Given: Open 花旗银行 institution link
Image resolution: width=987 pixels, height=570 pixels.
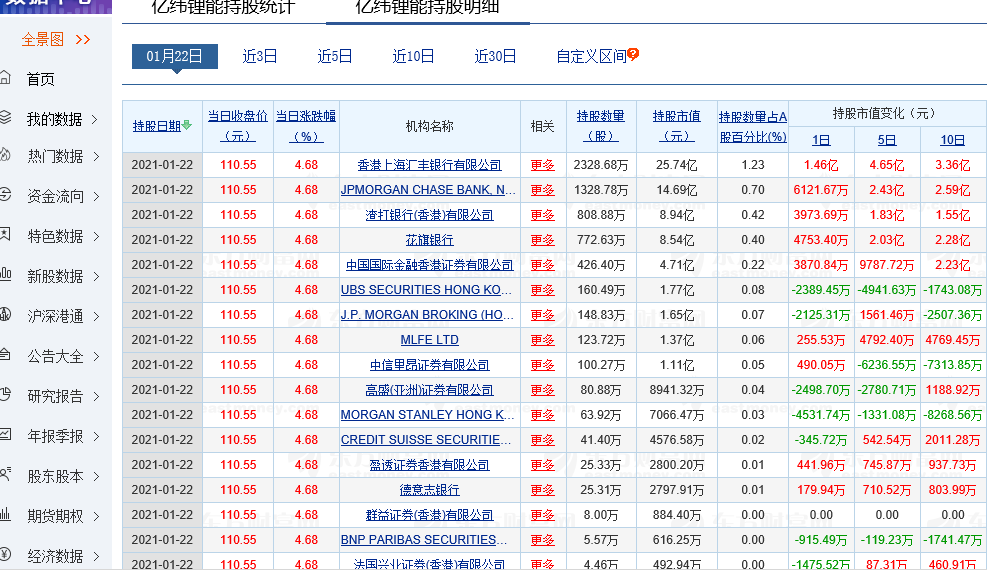Looking at the screenshot, I should coord(429,240).
